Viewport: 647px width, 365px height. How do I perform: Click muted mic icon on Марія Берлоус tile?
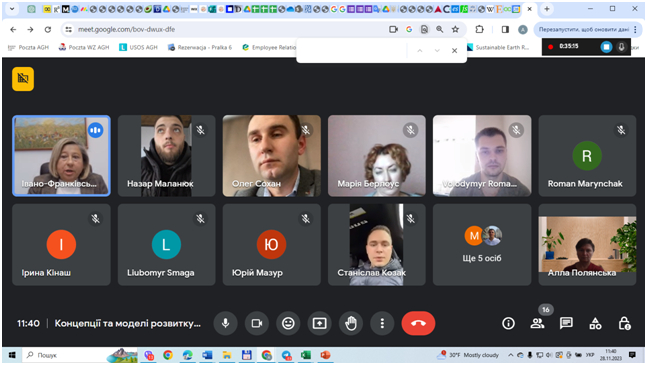tap(411, 130)
